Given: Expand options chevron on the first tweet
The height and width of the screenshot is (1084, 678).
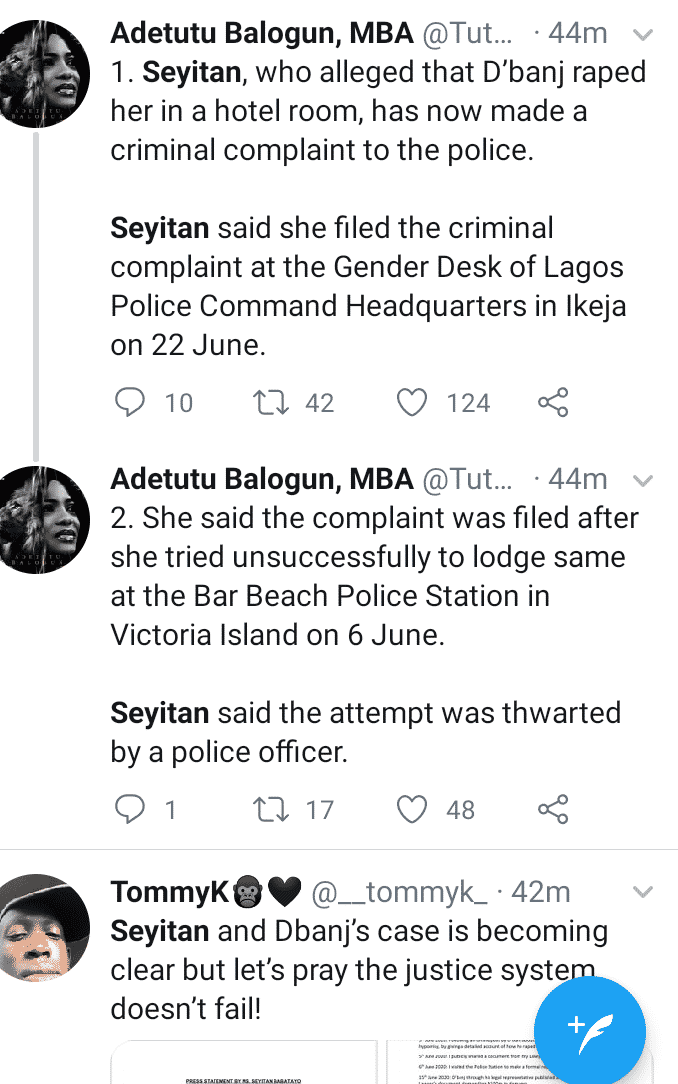Looking at the screenshot, I should pos(643,35).
